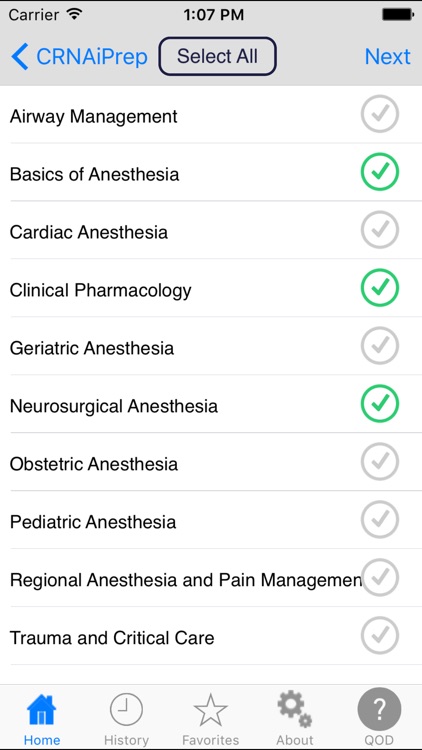Open the About gears icon
Viewport: 422px width, 750px height.
coord(295,710)
